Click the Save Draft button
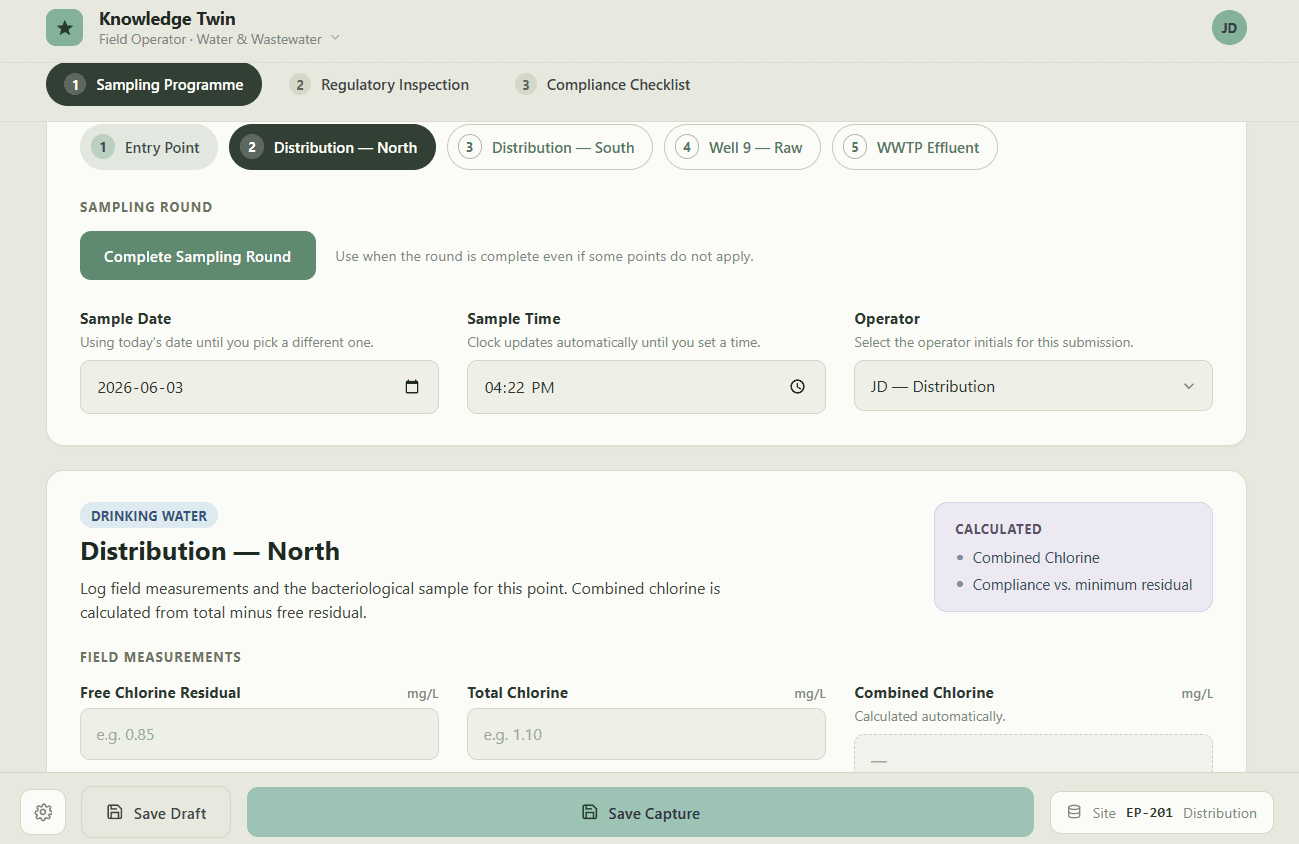The width and height of the screenshot is (1299, 844). pyautogui.click(x=156, y=812)
